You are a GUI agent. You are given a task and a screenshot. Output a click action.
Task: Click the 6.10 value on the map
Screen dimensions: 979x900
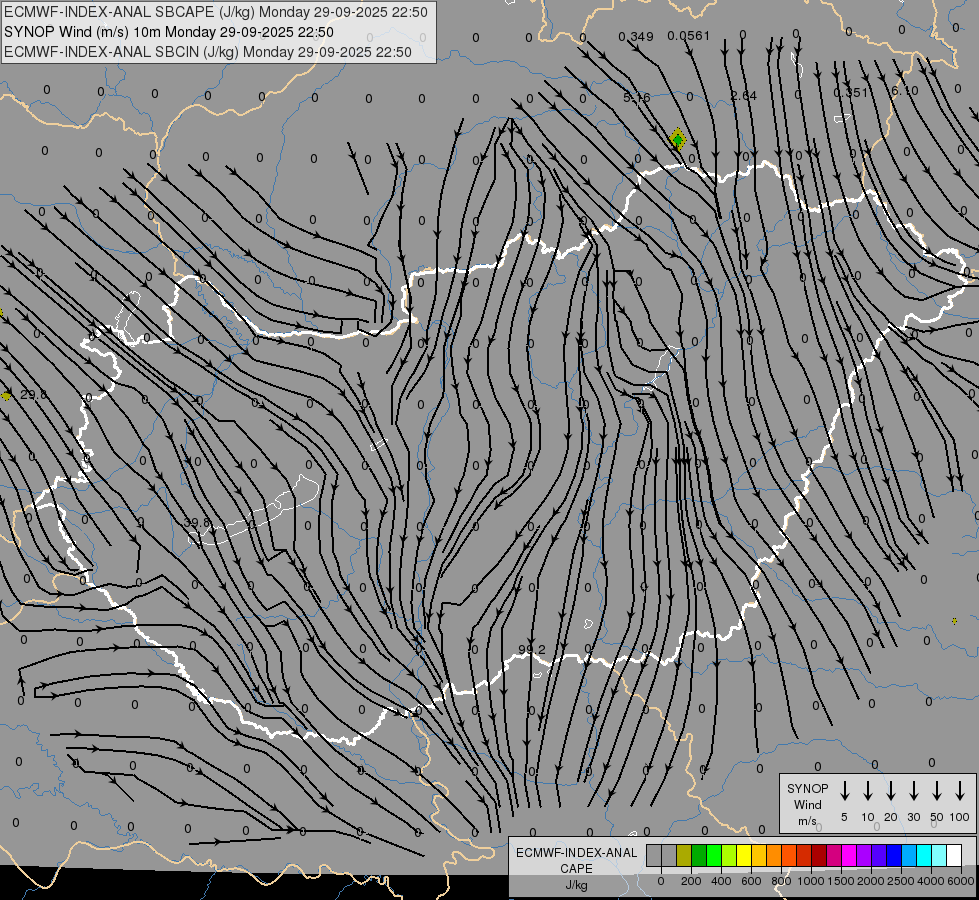905,91
